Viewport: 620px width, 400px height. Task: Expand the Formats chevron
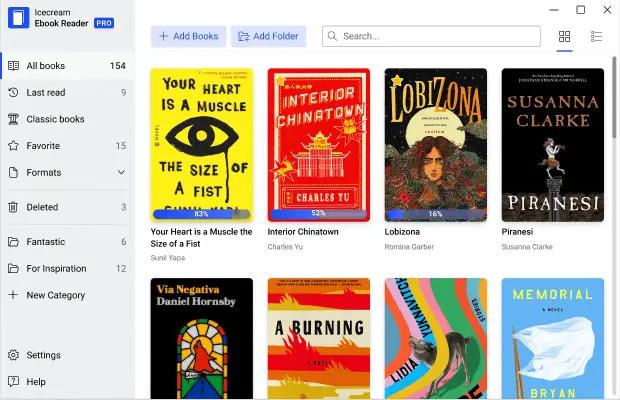[121, 172]
